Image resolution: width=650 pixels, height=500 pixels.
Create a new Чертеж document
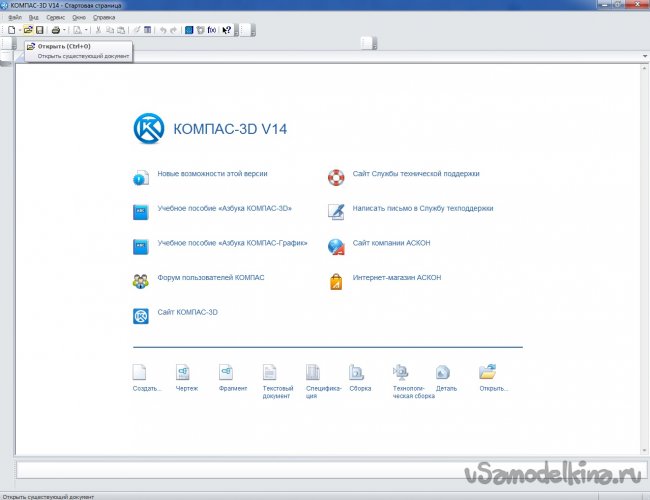point(182,373)
